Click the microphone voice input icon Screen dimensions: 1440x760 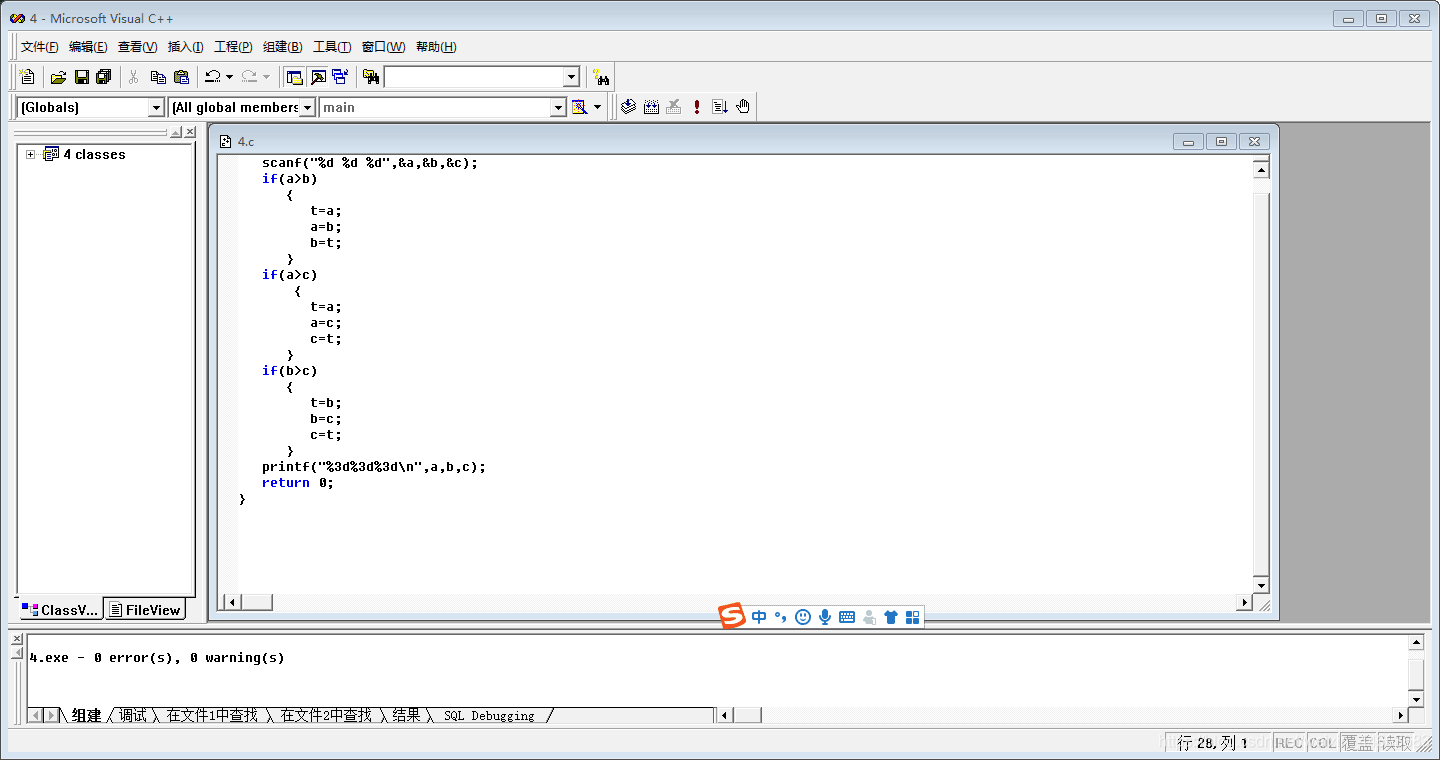[x=825, y=617]
